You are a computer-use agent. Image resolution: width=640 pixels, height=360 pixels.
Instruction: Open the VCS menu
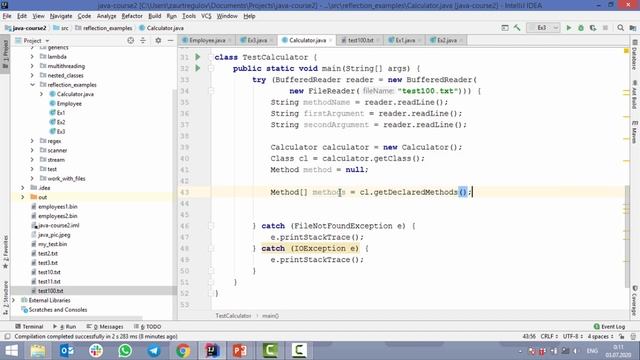click(206, 16)
